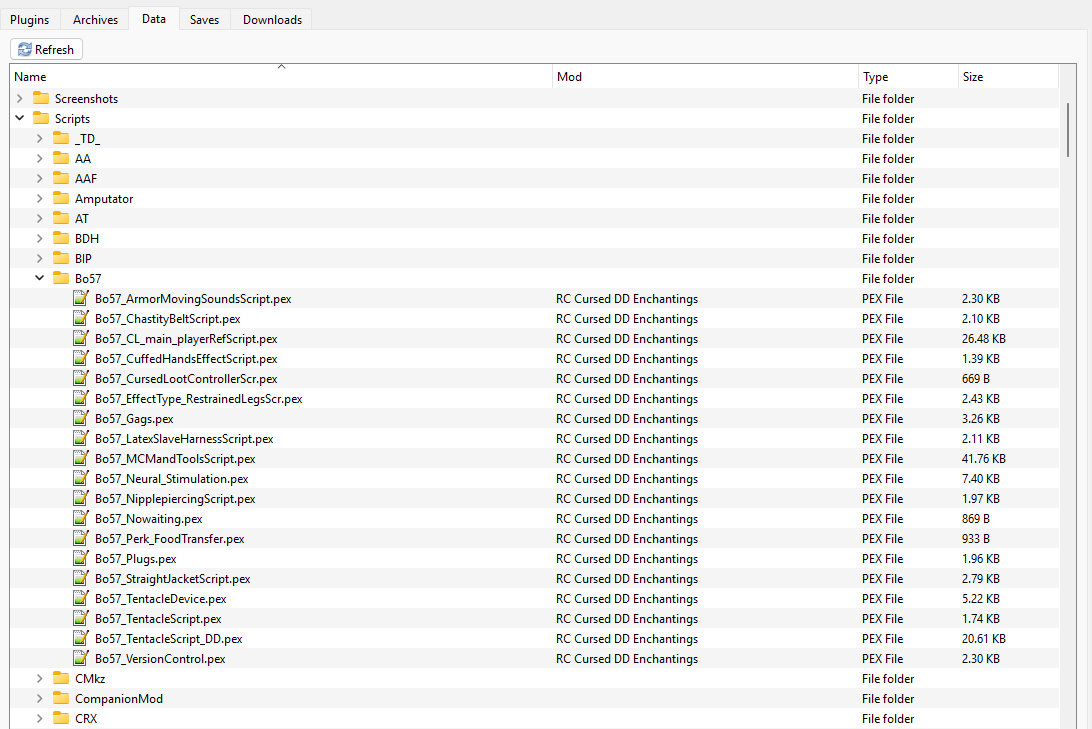Screen dimensions: 1092x729
Task: Select the Bo57_NipplepiercingScript.pex file name
Action: point(175,499)
